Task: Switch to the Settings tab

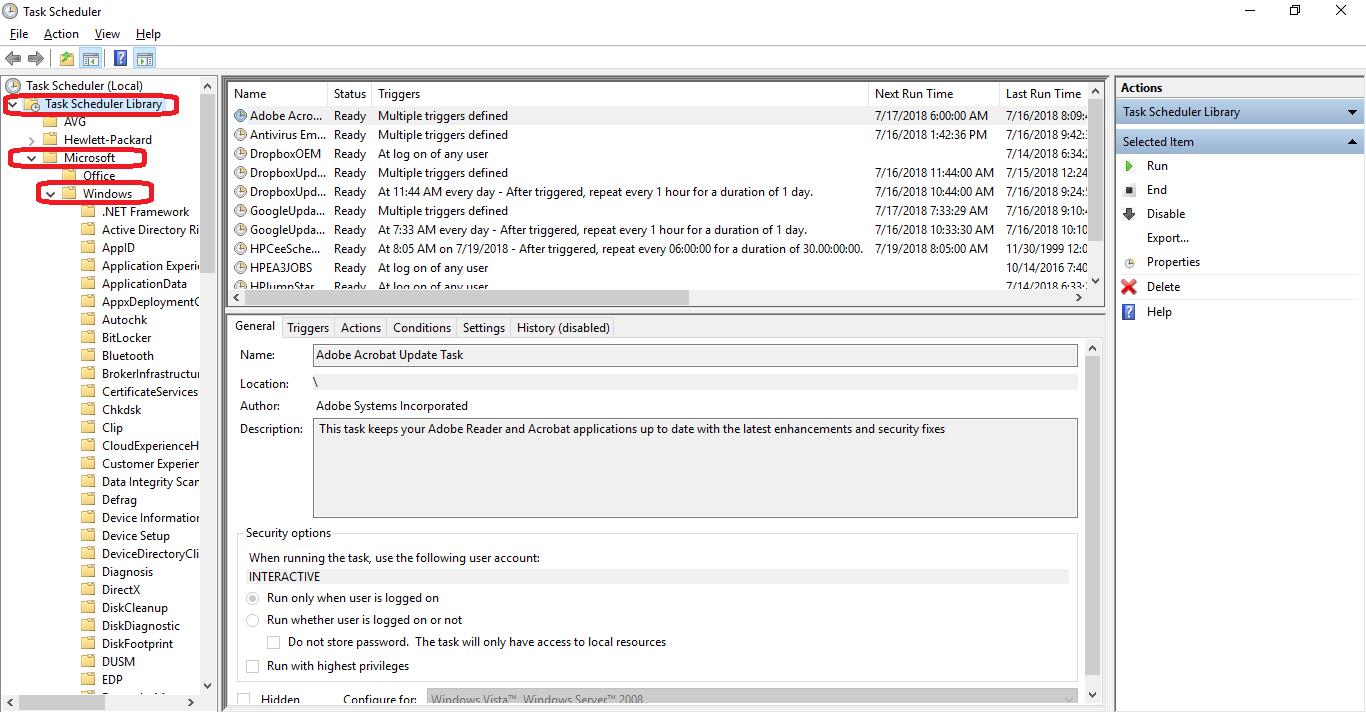Action: (484, 327)
